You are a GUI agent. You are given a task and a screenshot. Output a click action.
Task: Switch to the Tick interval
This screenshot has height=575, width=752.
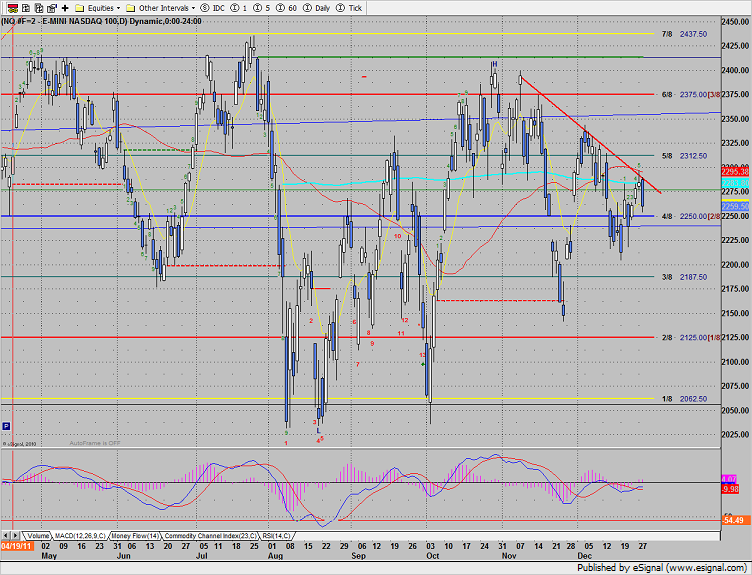coord(349,8)
